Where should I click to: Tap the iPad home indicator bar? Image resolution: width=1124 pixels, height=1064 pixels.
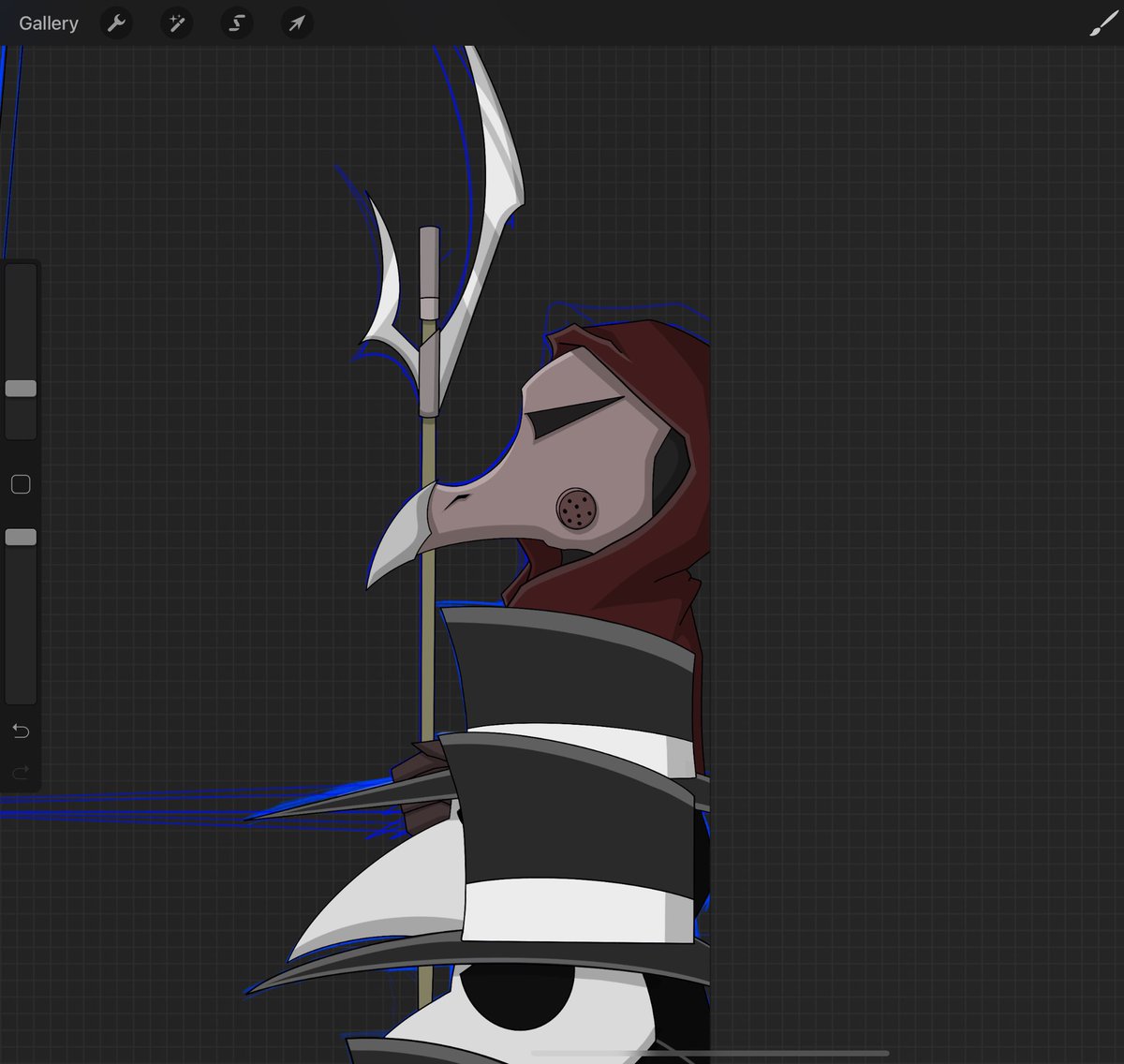tap(710, 1054)
